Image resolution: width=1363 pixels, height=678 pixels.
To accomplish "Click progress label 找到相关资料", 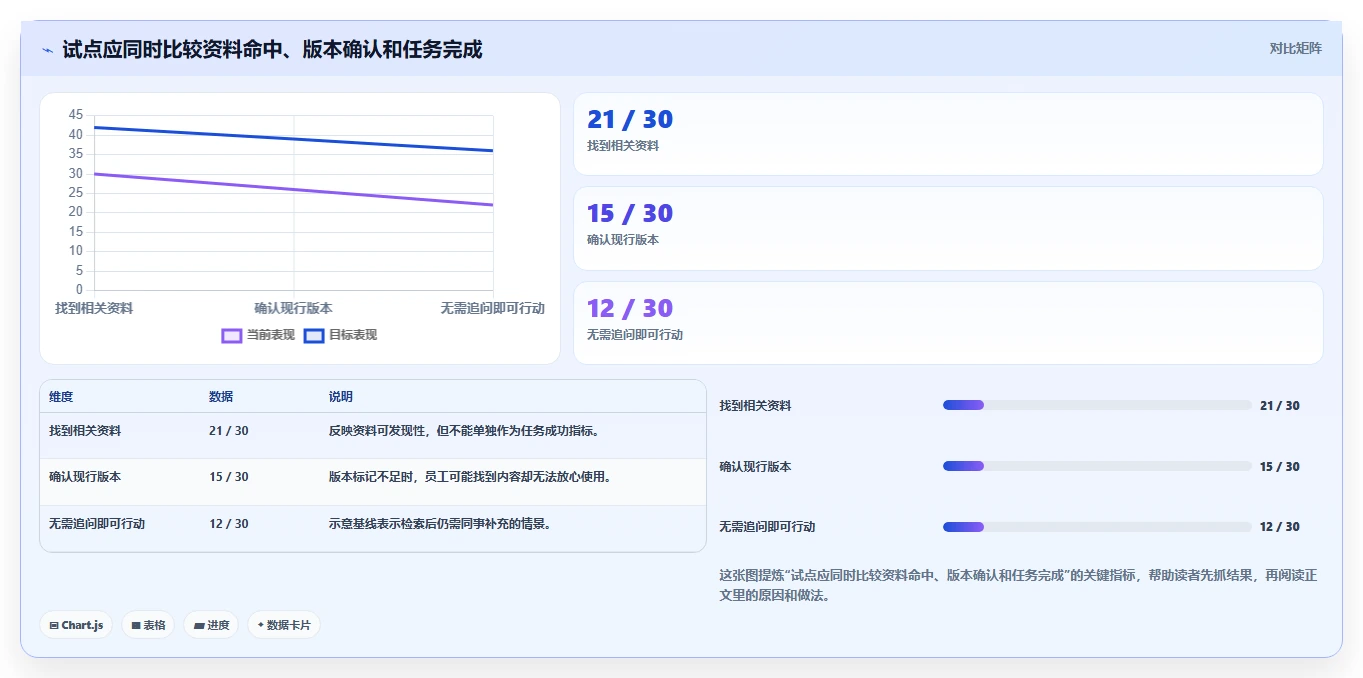I will [x=755, y=406].
